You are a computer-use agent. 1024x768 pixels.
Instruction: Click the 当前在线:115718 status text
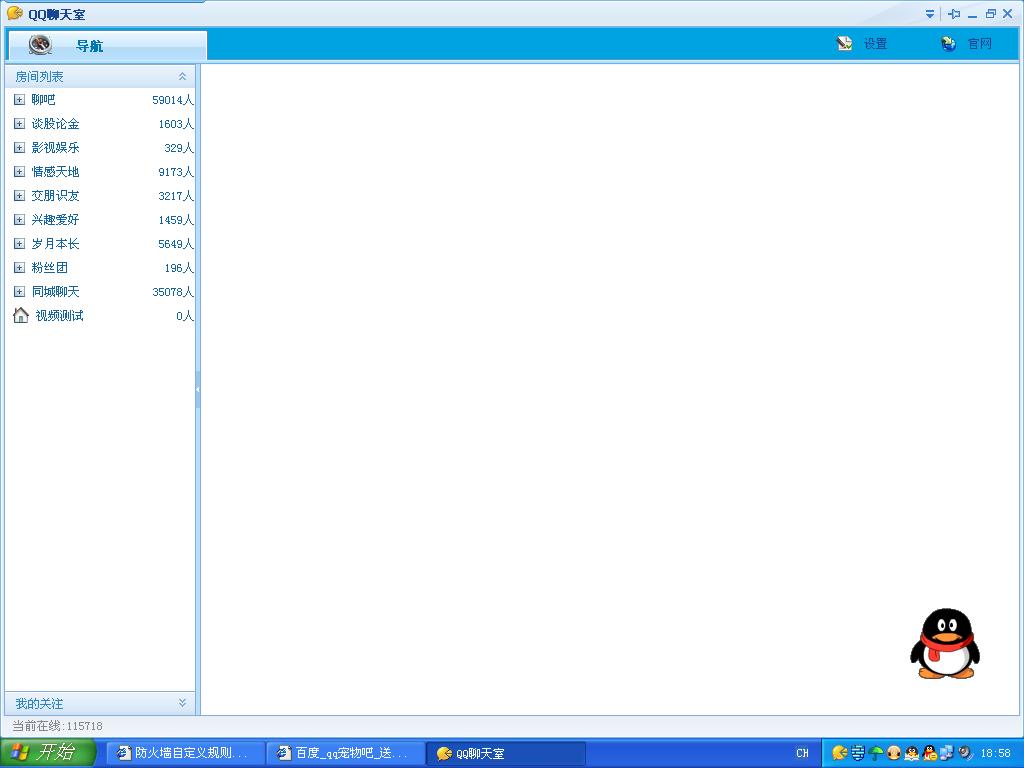[x=57, y=726]
